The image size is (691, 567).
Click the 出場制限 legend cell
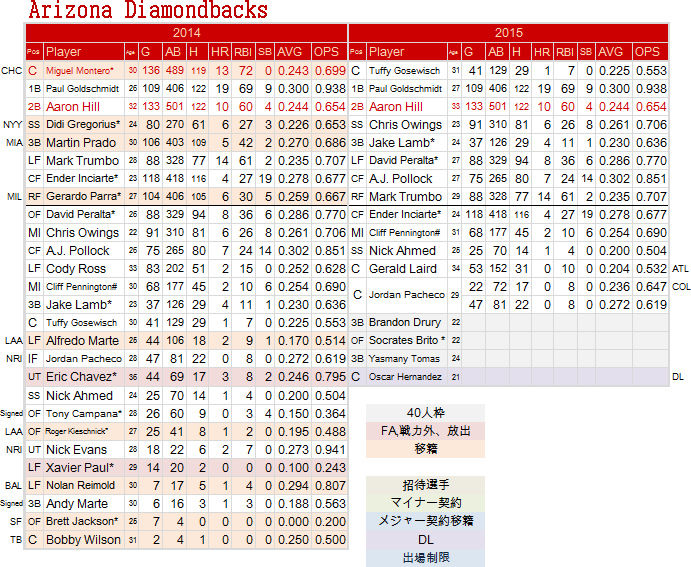point(425,557)
